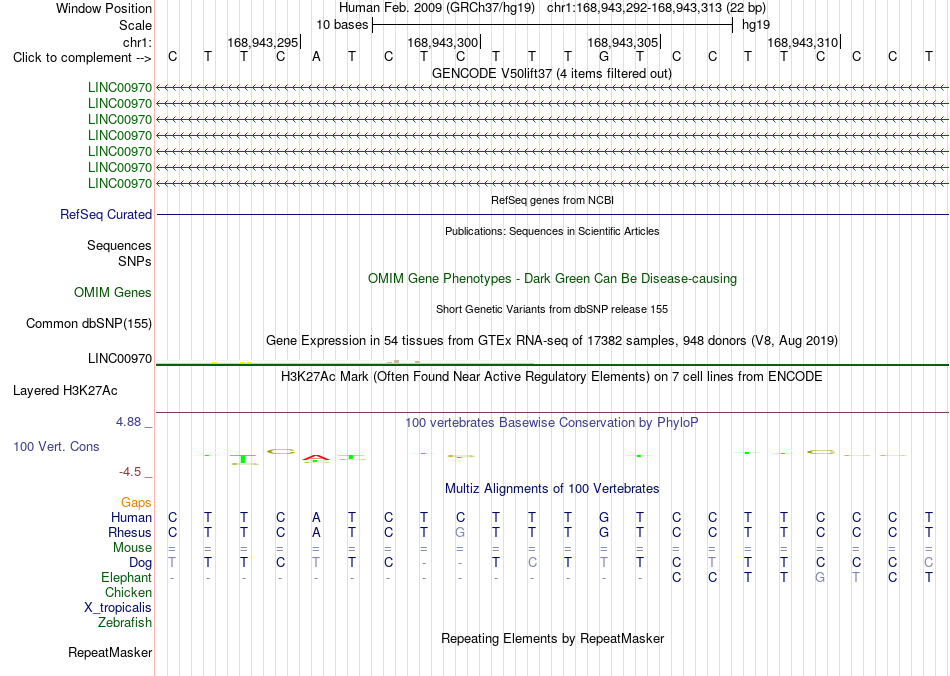The height and width of the screenshot is (676, 950).
Task: Select the Mouse alignment row label
Action: pos(132,548)
